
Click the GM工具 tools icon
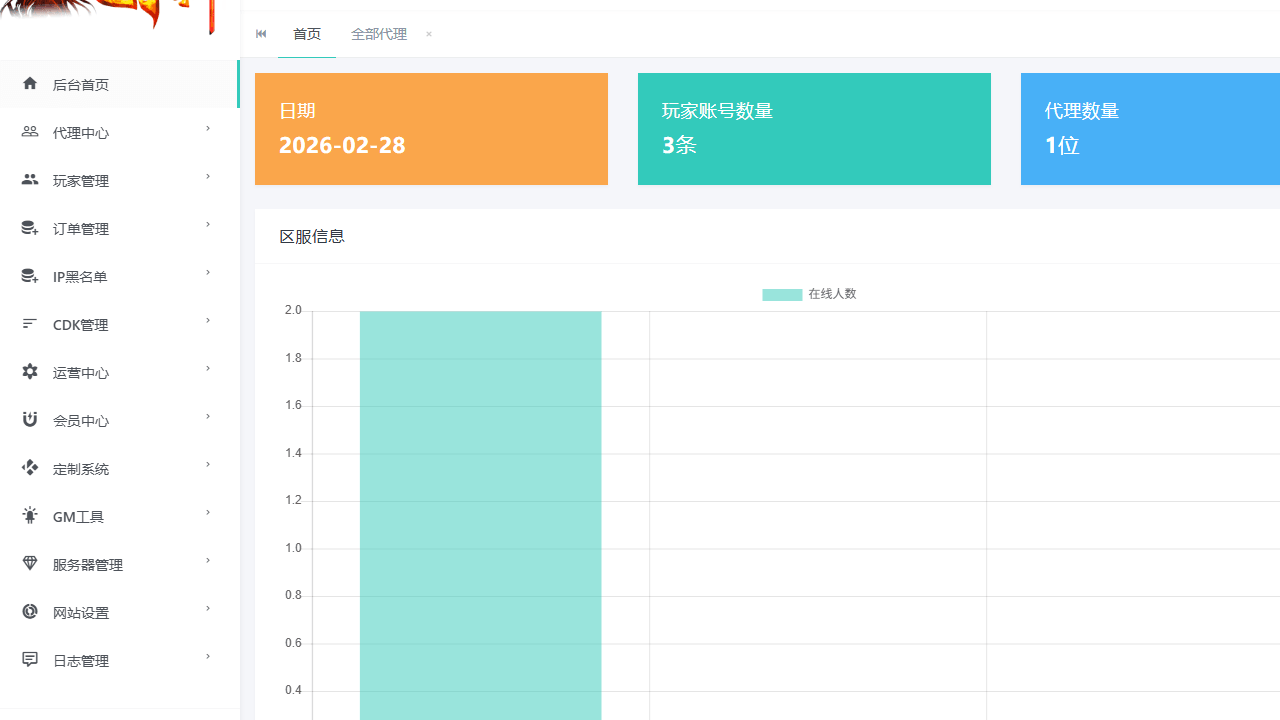29,514
